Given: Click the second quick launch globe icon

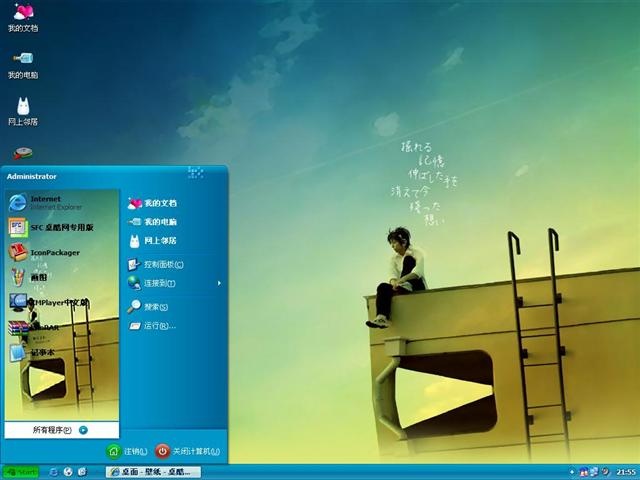Looking at the screenshot, I should [x=68, y=472].
